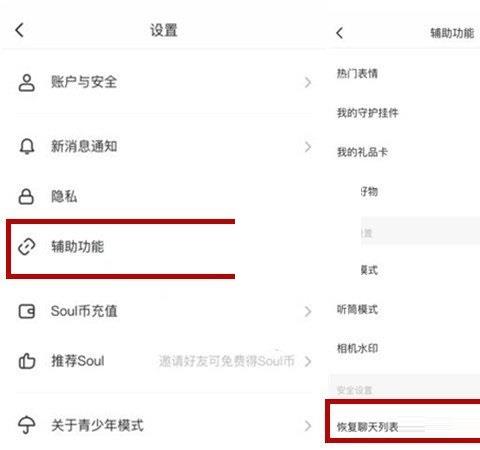Open the 隐私 settings entry
The image size is (480, 450).
click(x=163, y=196)
